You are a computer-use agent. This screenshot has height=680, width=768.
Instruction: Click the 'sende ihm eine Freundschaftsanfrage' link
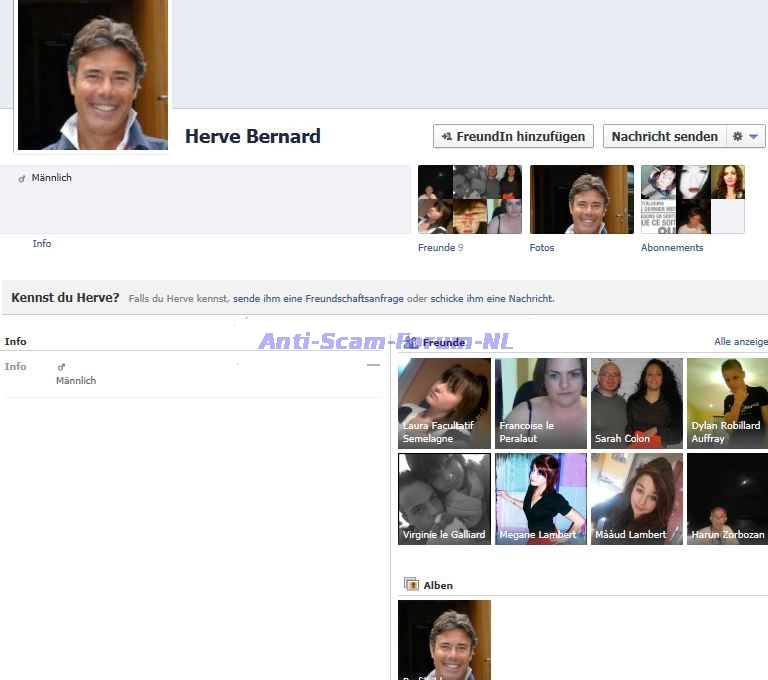[317, 299]
